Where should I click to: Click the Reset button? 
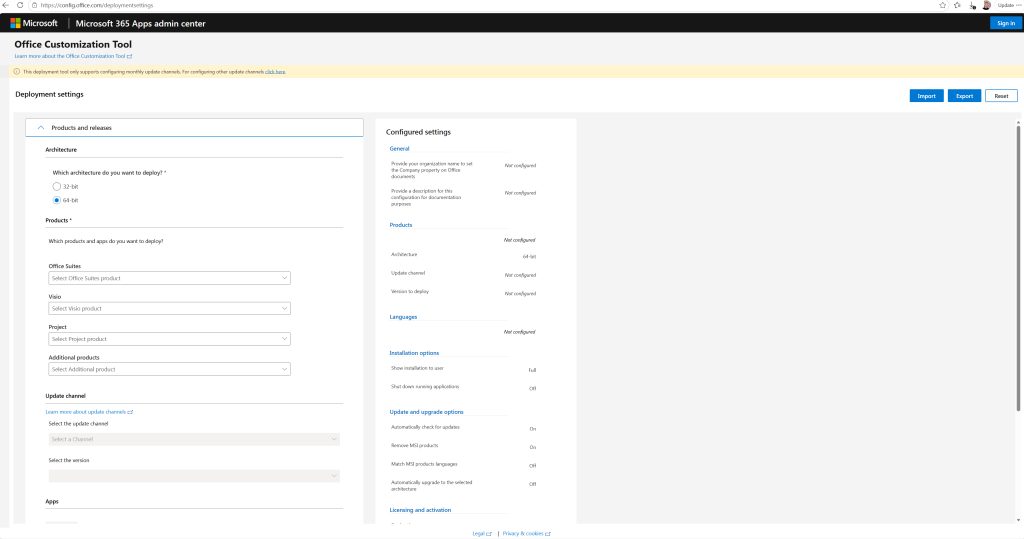point(1001,96)
